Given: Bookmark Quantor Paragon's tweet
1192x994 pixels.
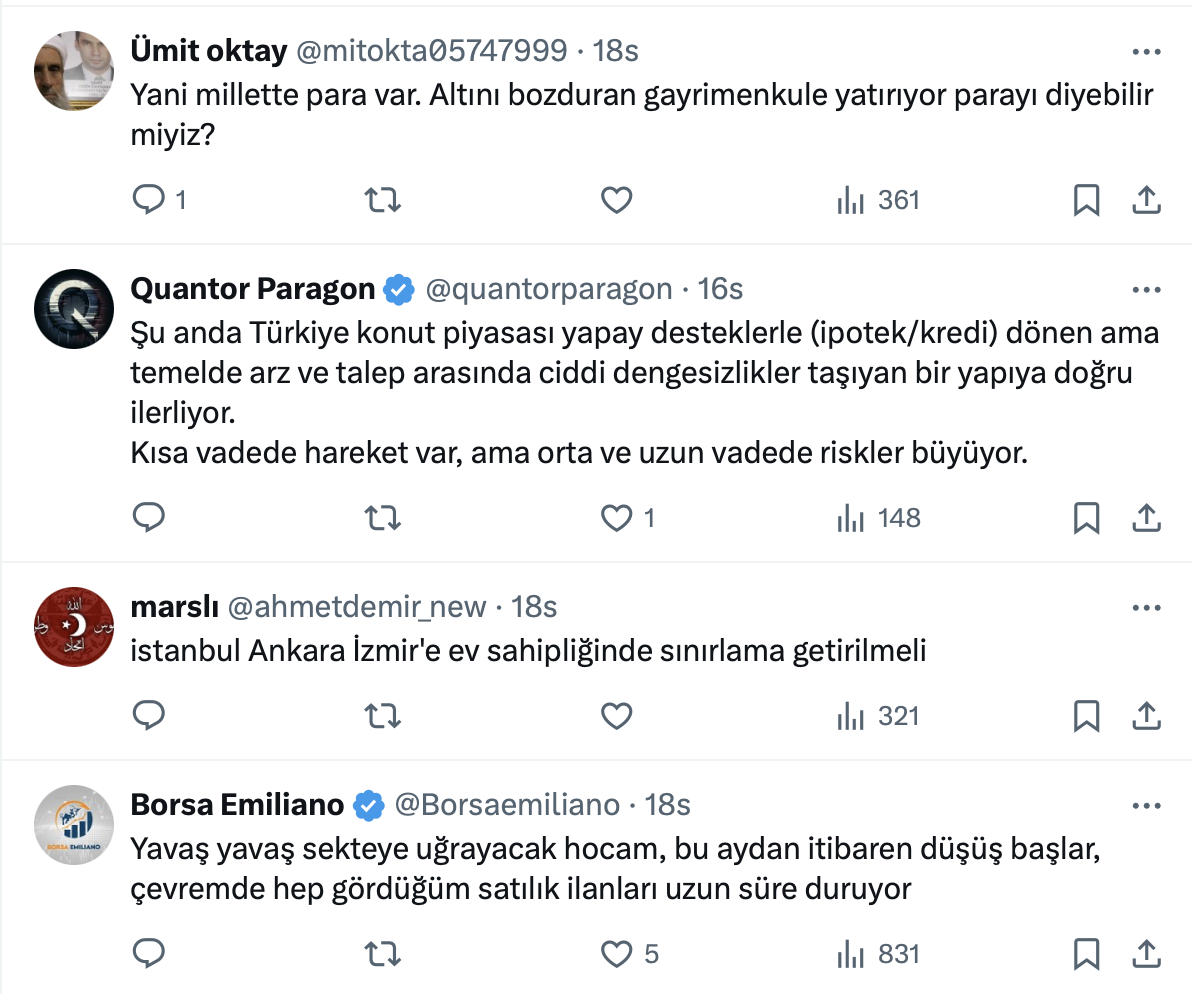Looking at the screenshot, I should pyautogui.click(x=1086, y=518).
